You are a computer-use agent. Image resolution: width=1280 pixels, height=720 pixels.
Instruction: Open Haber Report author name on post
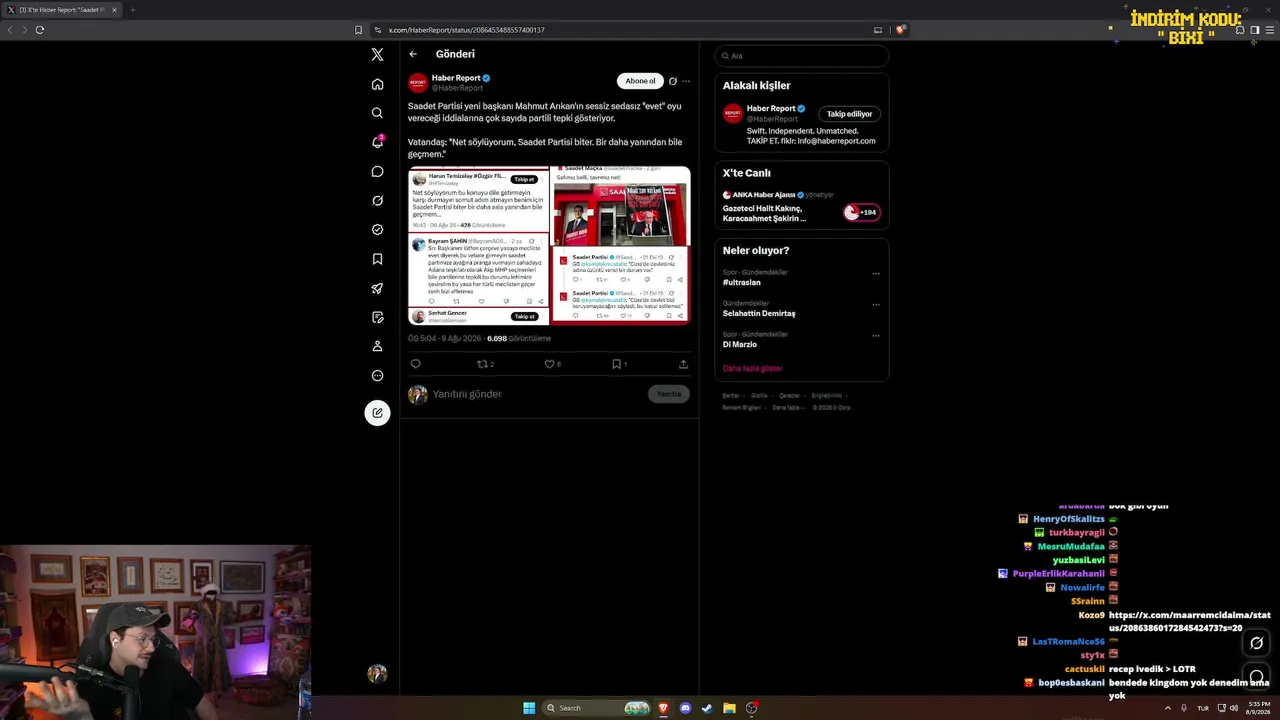click(456, 78)
